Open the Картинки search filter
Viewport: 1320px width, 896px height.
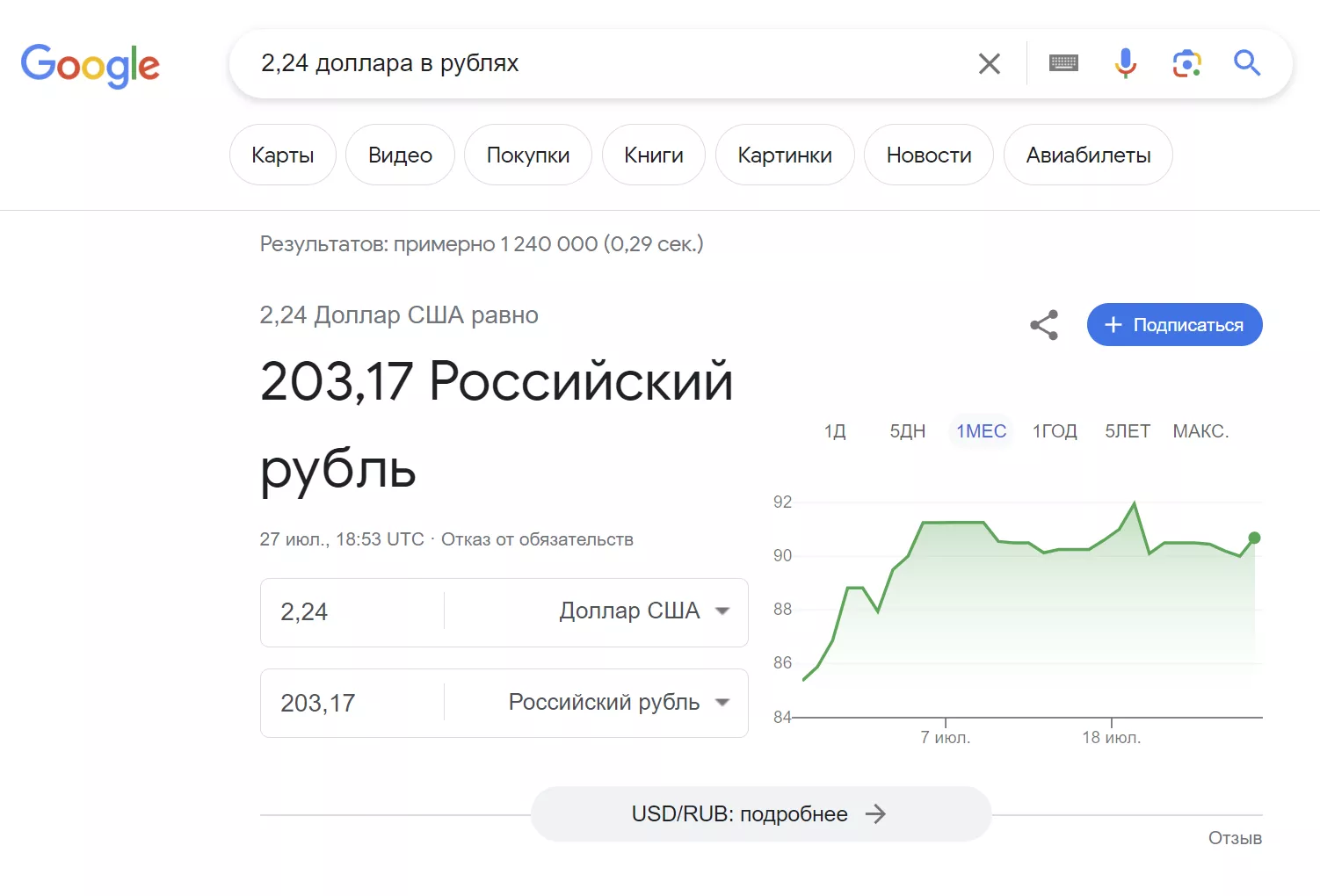pos(785,155)
